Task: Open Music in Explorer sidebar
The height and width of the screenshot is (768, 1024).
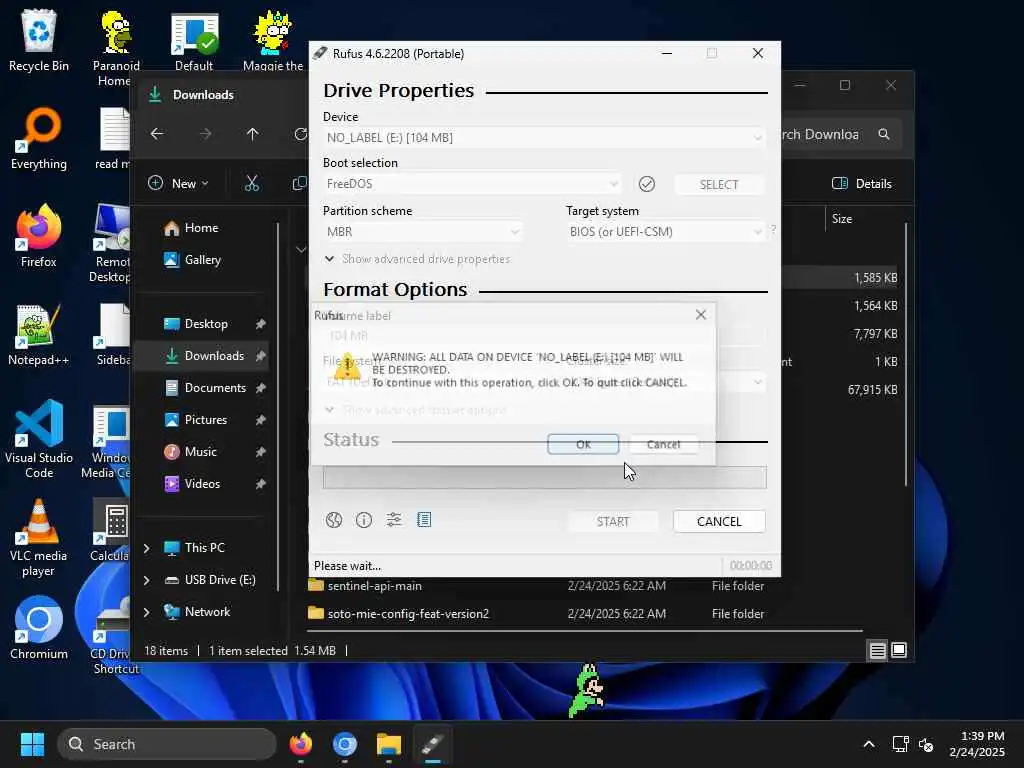Action: 200,452
